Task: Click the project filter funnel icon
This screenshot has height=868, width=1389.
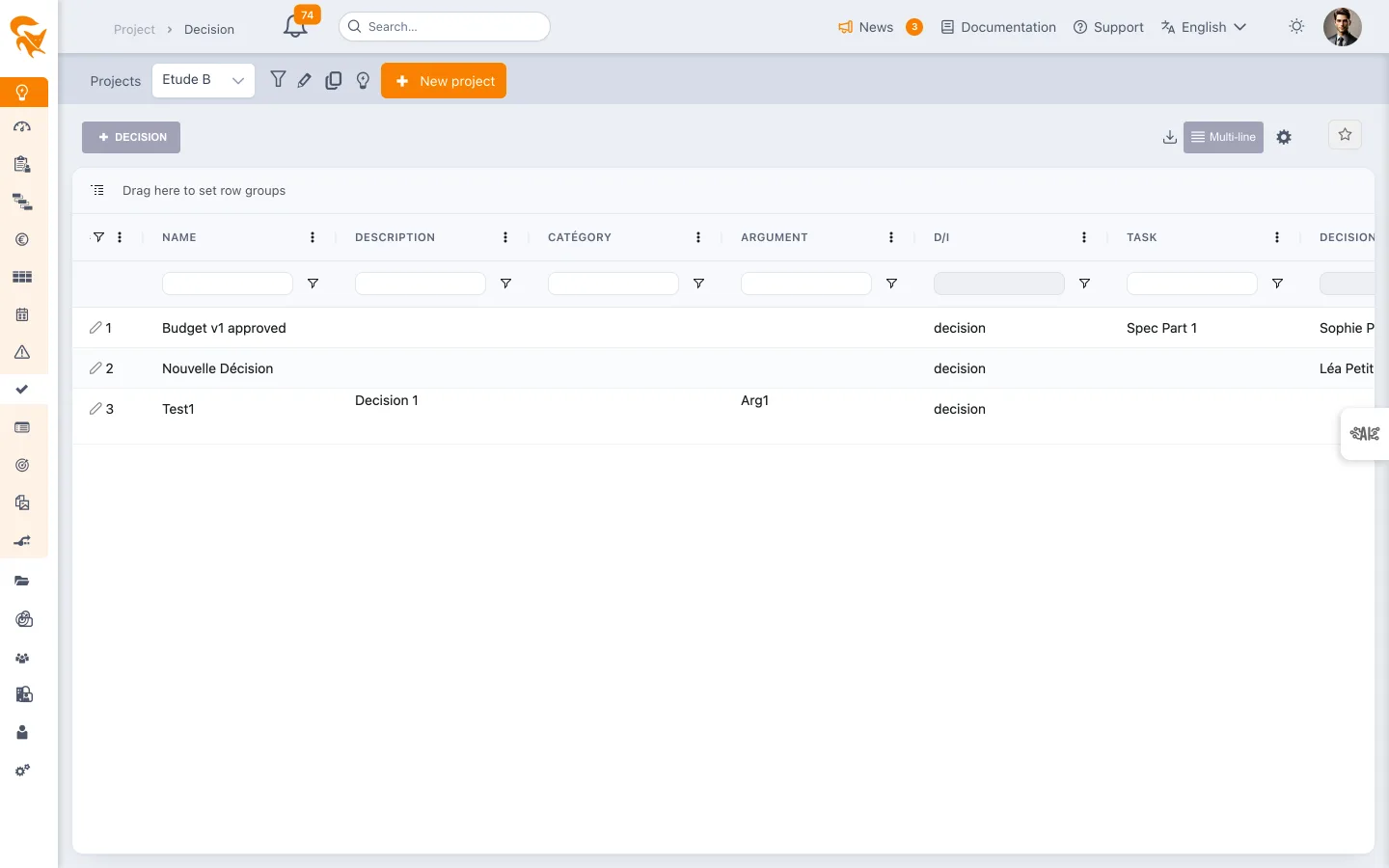Action: pyautogui.click(x=278, y=80)
